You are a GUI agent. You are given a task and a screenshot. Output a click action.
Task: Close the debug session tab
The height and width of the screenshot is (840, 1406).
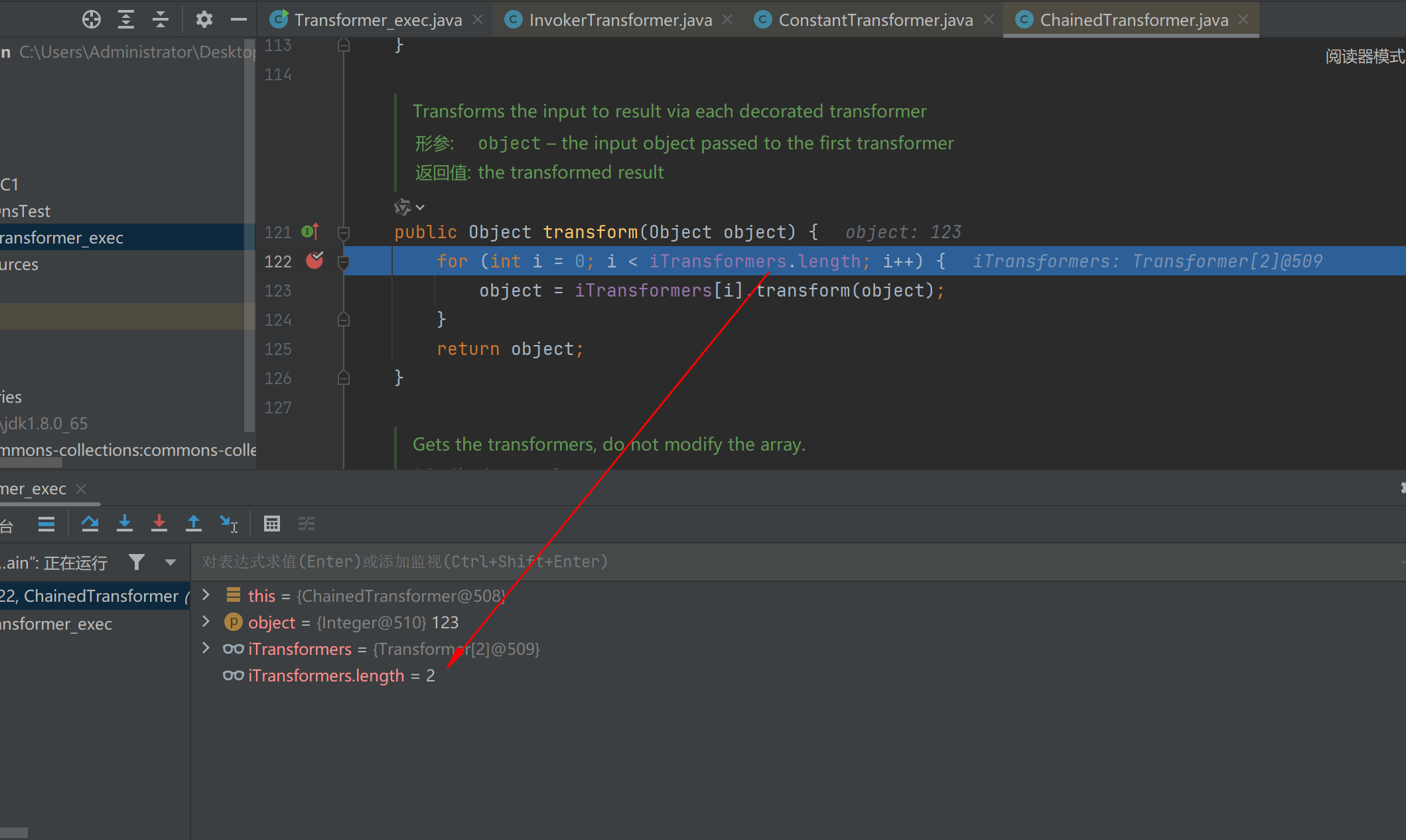pos(81,489)
